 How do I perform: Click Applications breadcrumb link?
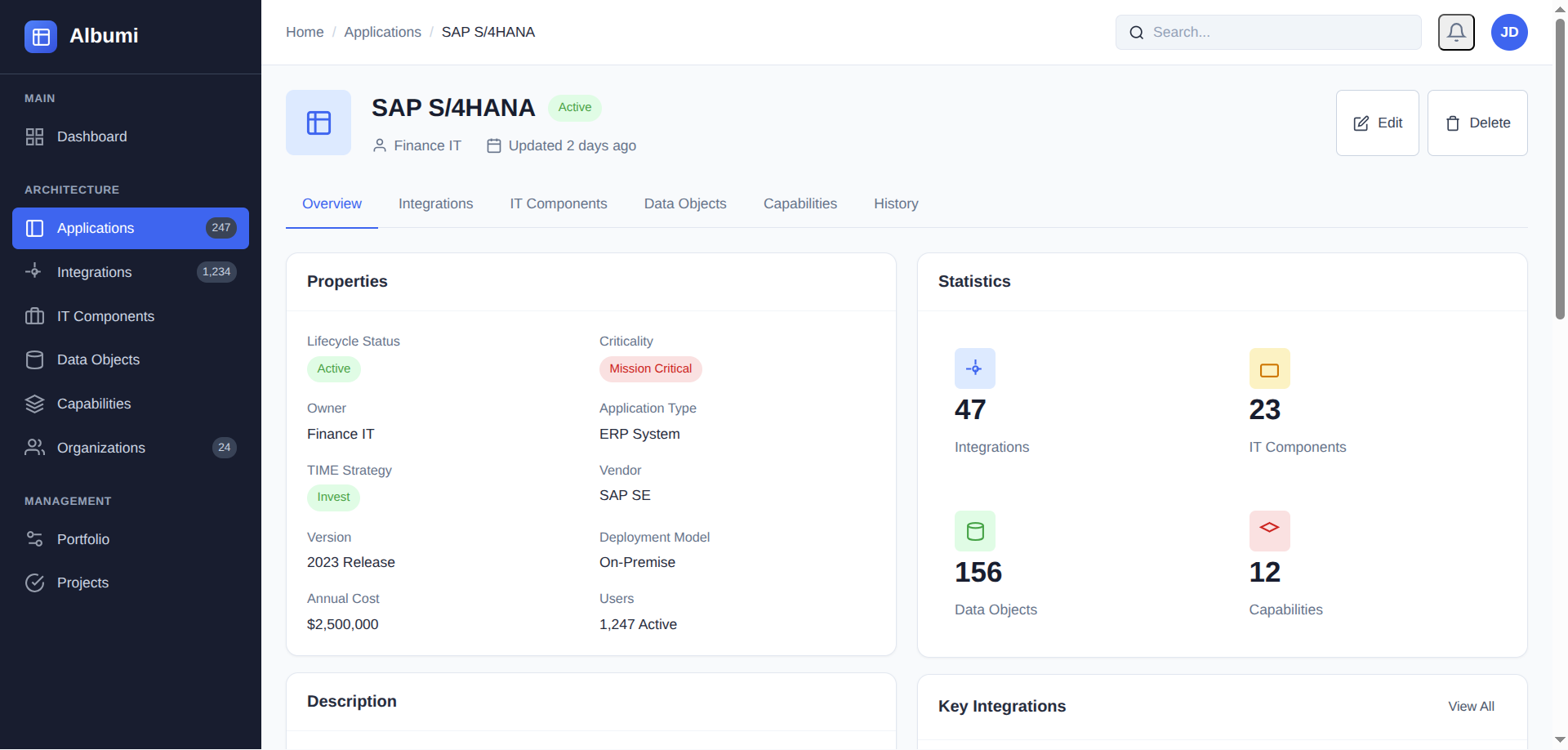point(382,32)
